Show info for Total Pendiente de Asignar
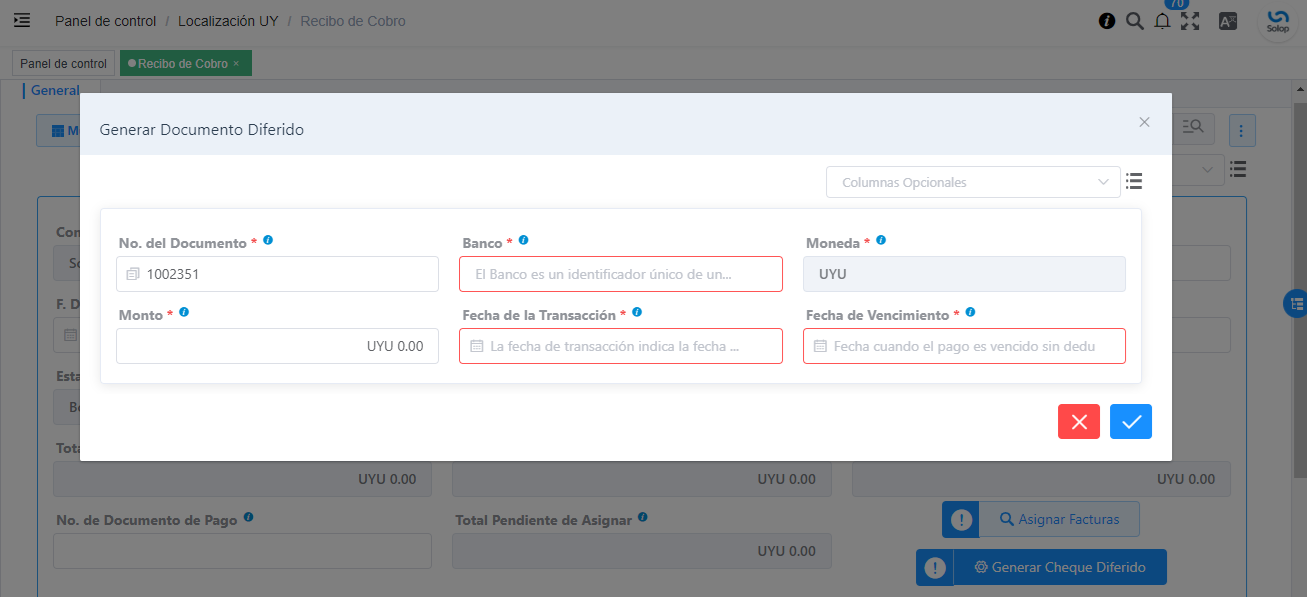 point(642,517)
